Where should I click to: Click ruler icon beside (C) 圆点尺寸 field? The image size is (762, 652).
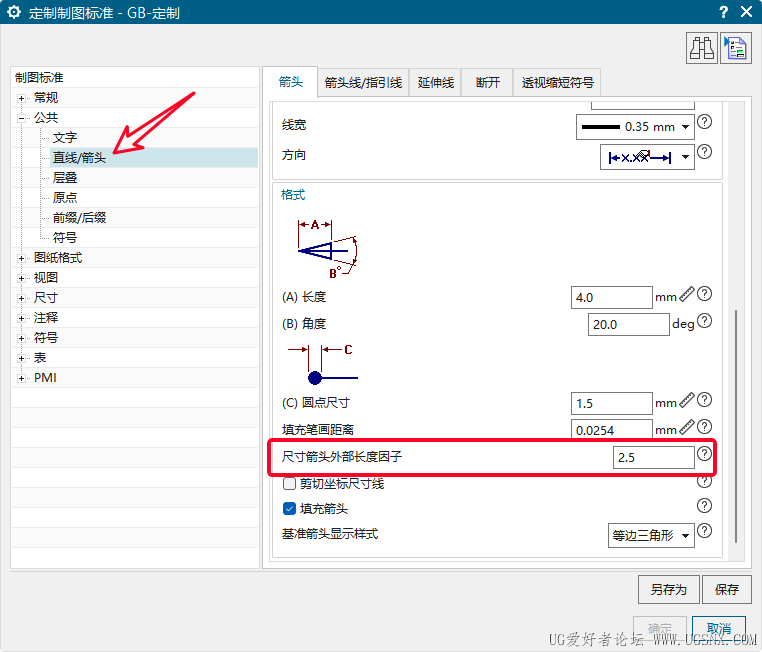[x=687, y=400]
